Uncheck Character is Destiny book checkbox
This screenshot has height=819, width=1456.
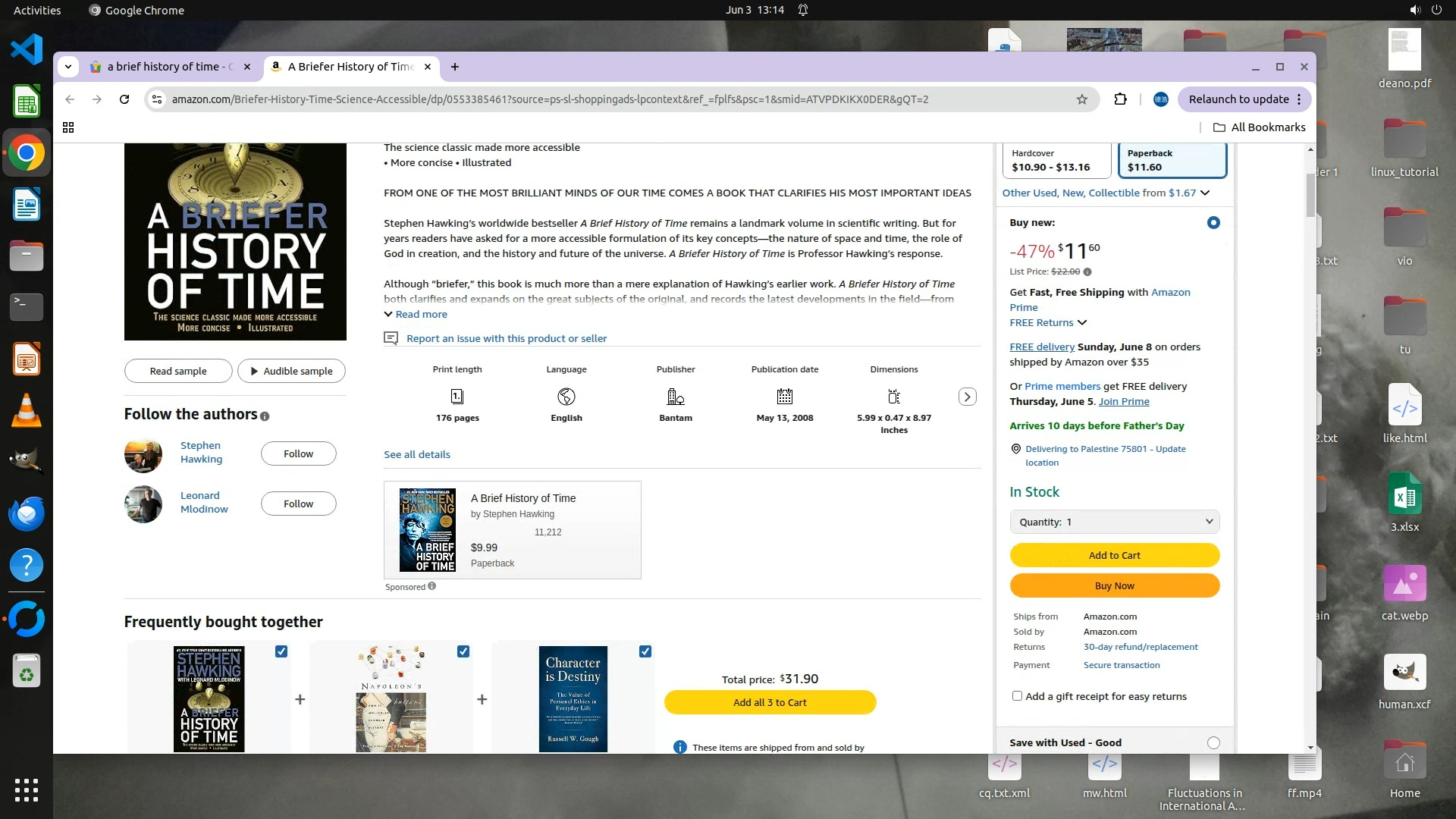[645, 651]
